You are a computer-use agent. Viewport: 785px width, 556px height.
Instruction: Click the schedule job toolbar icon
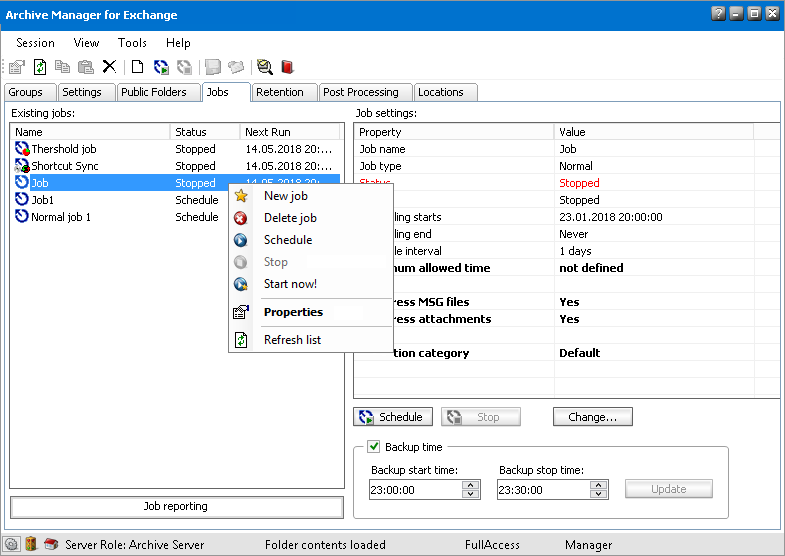[161, 67]
